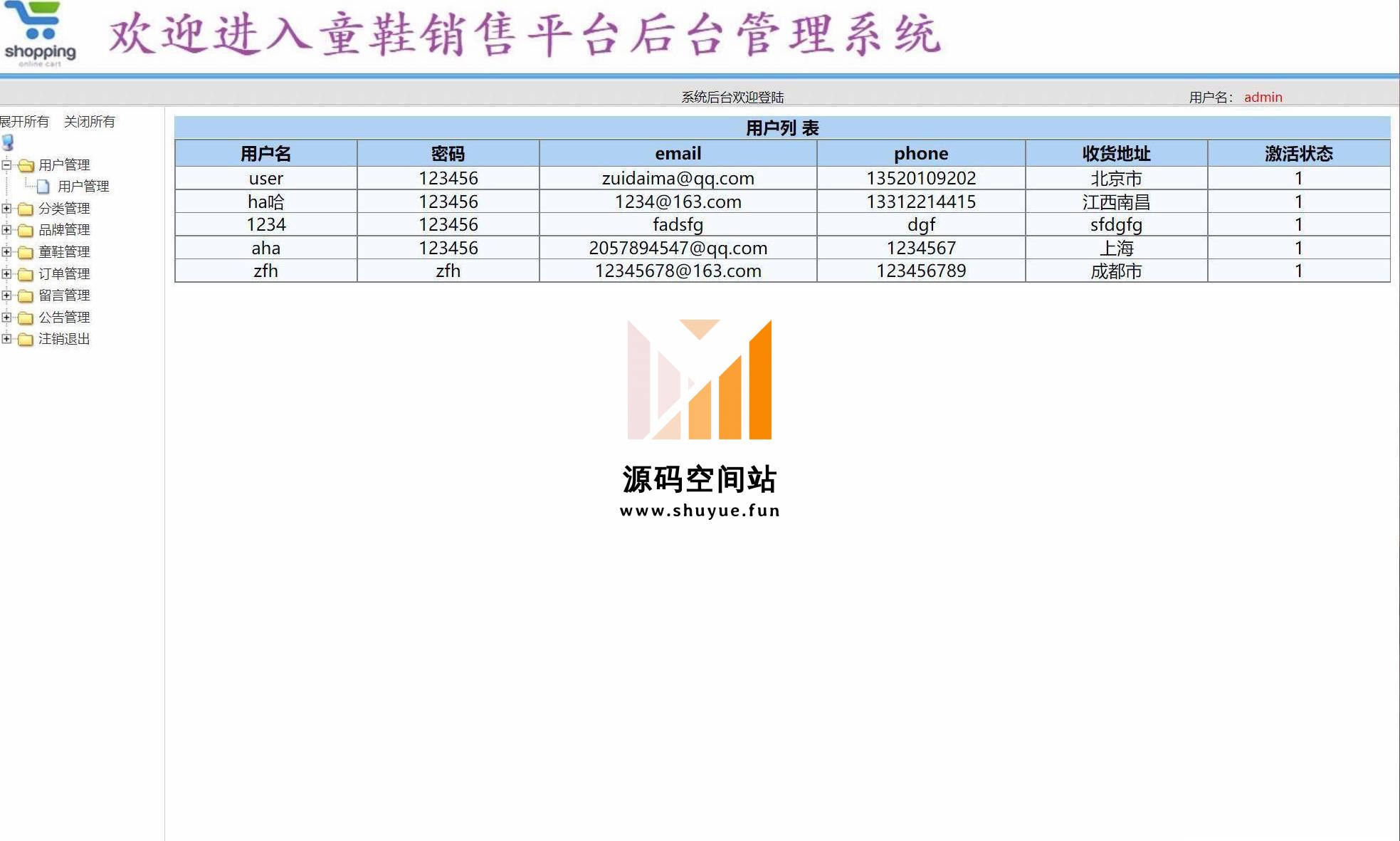Click the 品牌管理 folder icon
This screenshot has height=841, width=1400.
click(26, 230)
